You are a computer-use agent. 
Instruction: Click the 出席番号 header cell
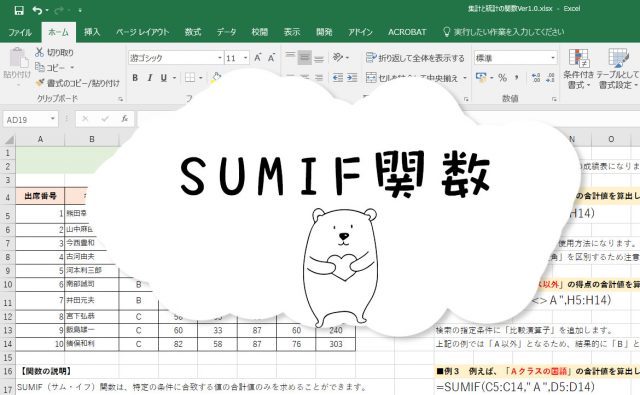[40, 196]
